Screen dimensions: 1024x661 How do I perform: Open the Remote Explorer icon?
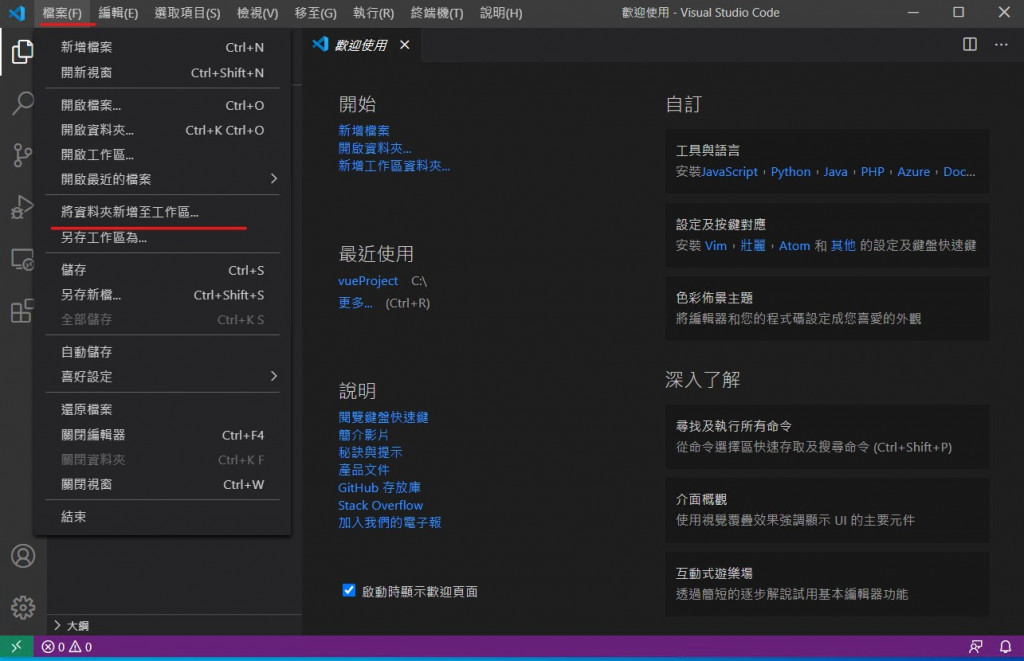pyautogui.click(x=22, y=259)
